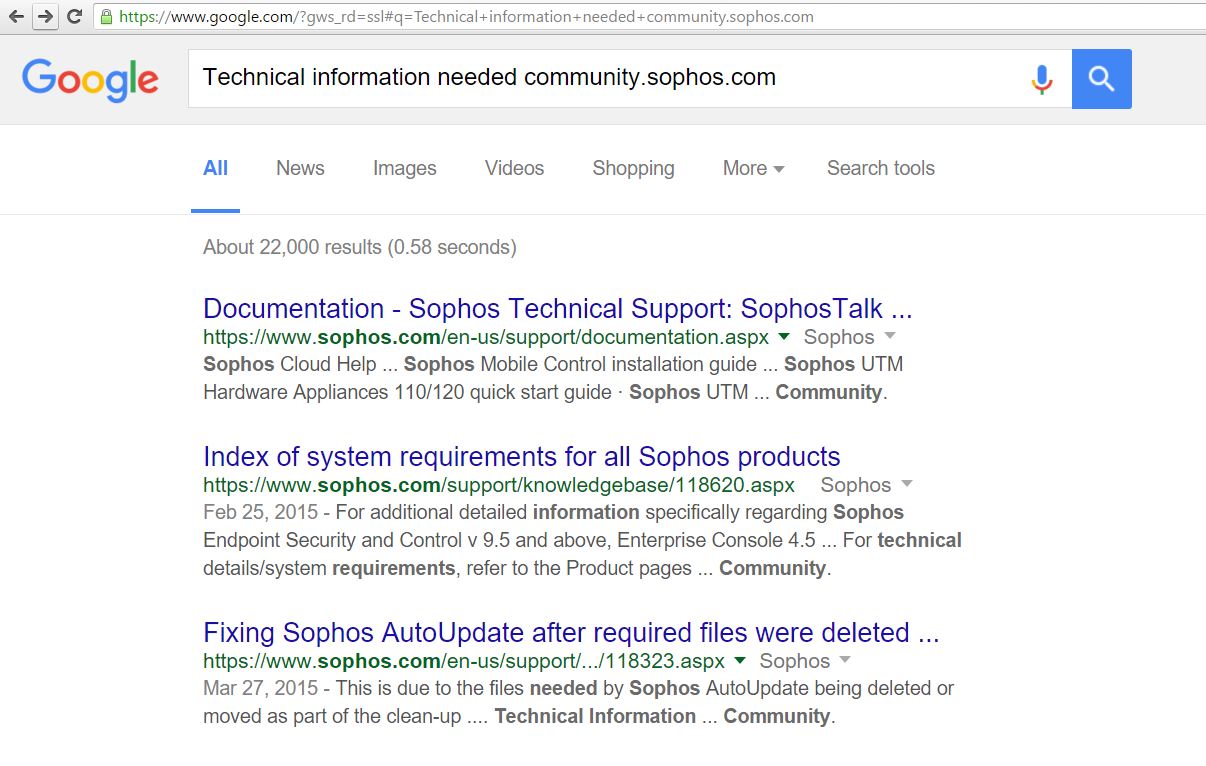Open the Videos results tab
The width and height of the screenshot is (1206, 766).
pyautogui.click(x=515, y=168)
